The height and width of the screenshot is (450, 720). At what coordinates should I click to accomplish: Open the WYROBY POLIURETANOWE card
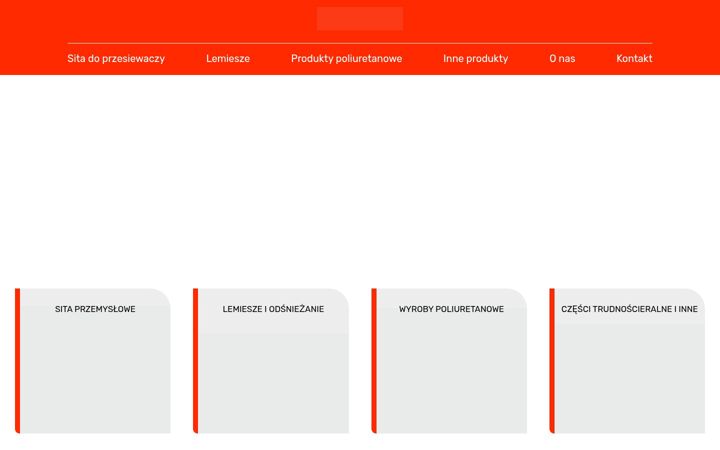tap(449, 361)
